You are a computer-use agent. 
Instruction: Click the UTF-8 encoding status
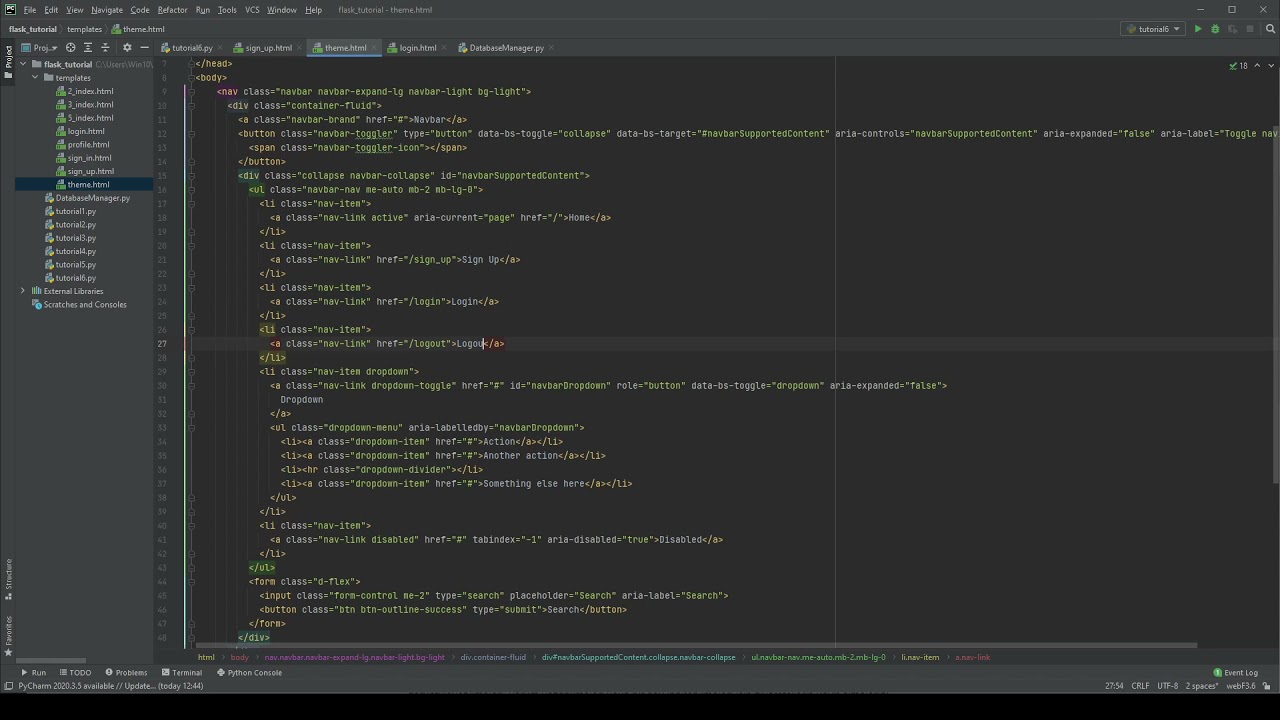pos(1168,686)
